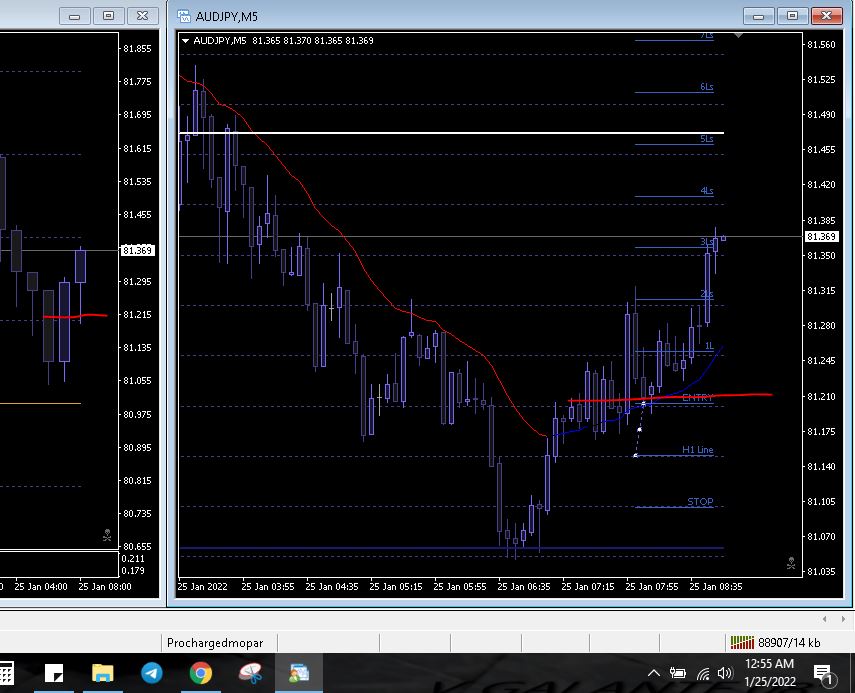Click the 25 Jan 2022 date label on time axis
This screenshot has height=693, width=855.
pos(202,587)
